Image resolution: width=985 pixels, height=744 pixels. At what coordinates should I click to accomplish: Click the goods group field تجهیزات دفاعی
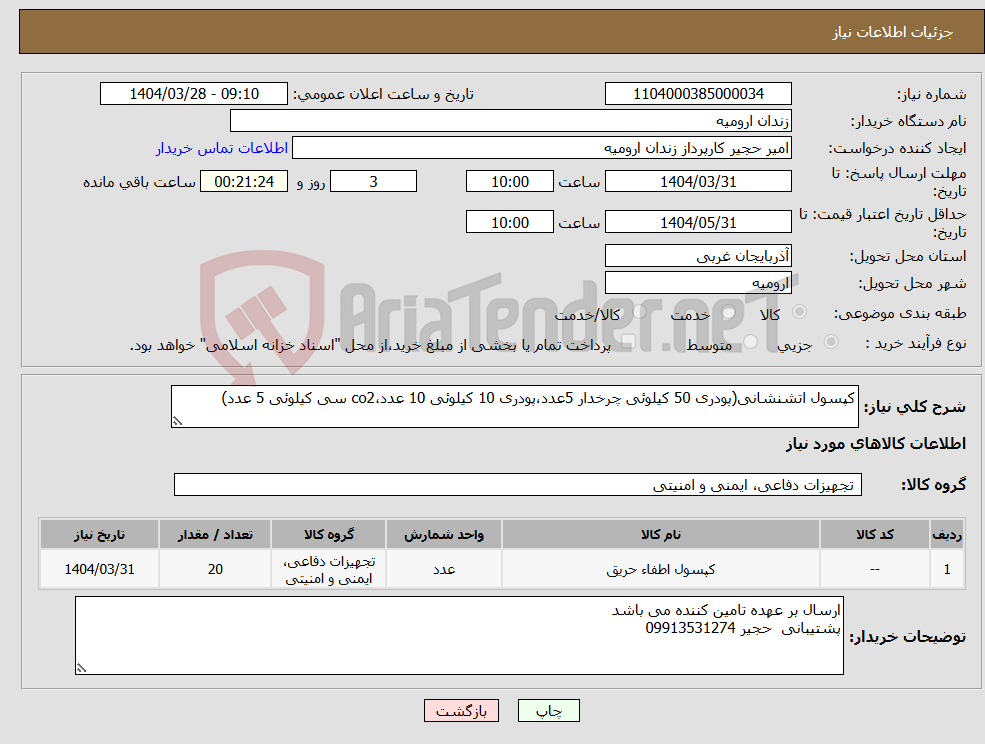(x=518, y=484)
